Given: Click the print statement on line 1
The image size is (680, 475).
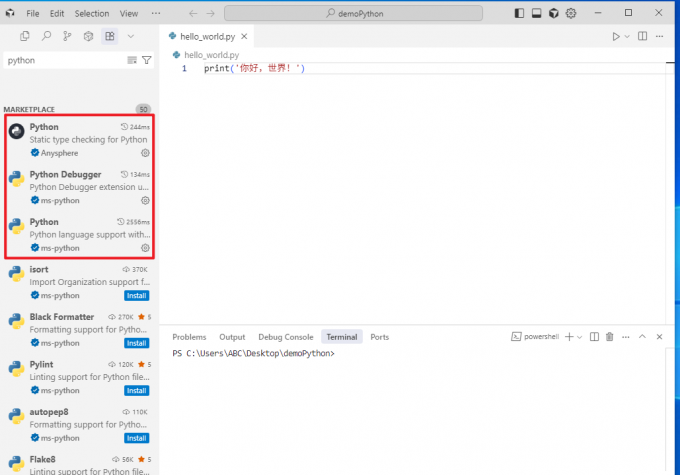Looking at the screenshot, I should 255,69.
